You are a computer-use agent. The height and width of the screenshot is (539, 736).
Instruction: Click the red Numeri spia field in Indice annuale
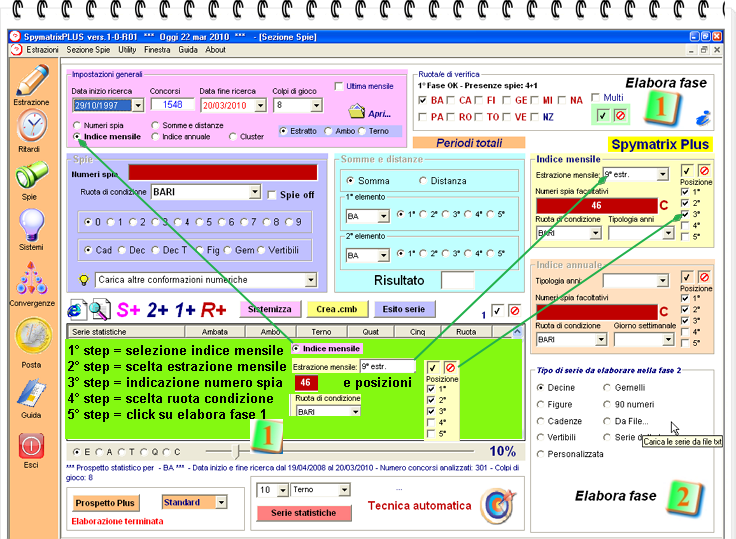[x=597, y=312]
